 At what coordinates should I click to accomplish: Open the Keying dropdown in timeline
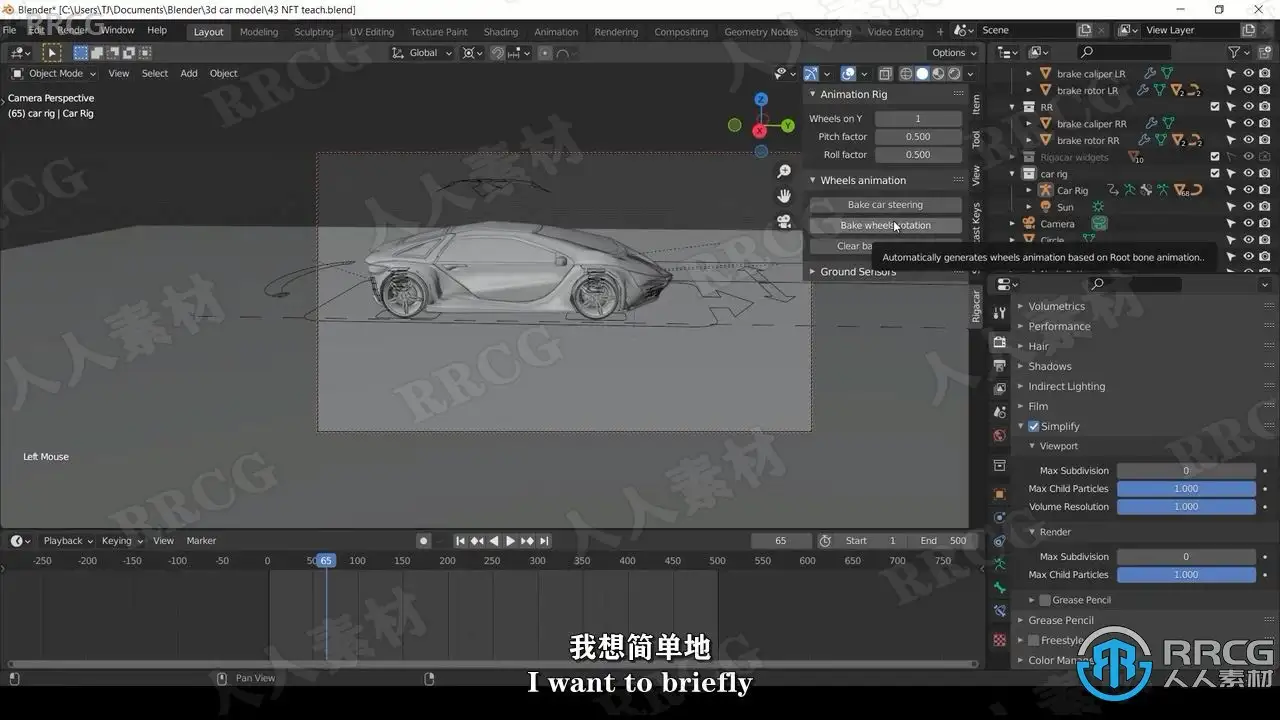click(122, 541)
